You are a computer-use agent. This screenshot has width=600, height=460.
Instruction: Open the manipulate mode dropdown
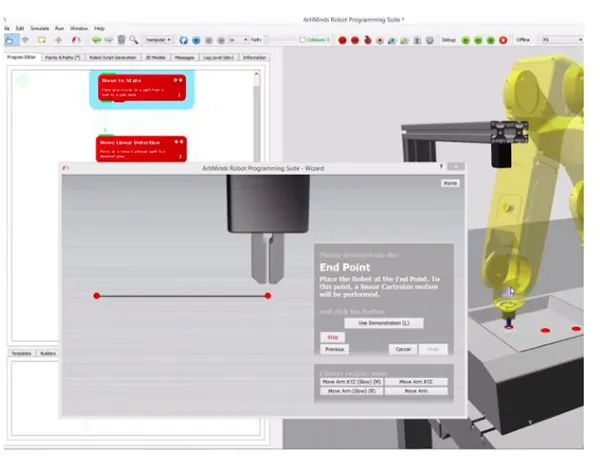(158, 40)
